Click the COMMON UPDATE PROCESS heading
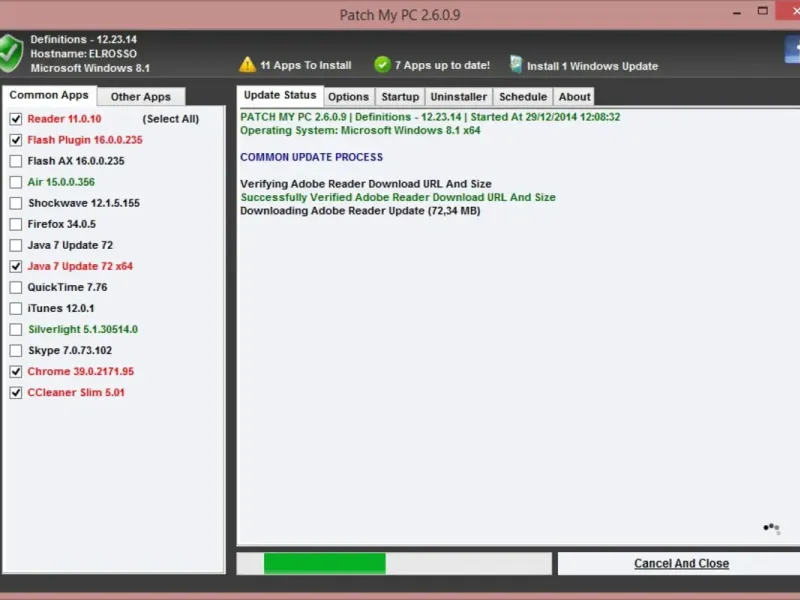The height and width of the screenshot is (600, 800). point(311,157)
